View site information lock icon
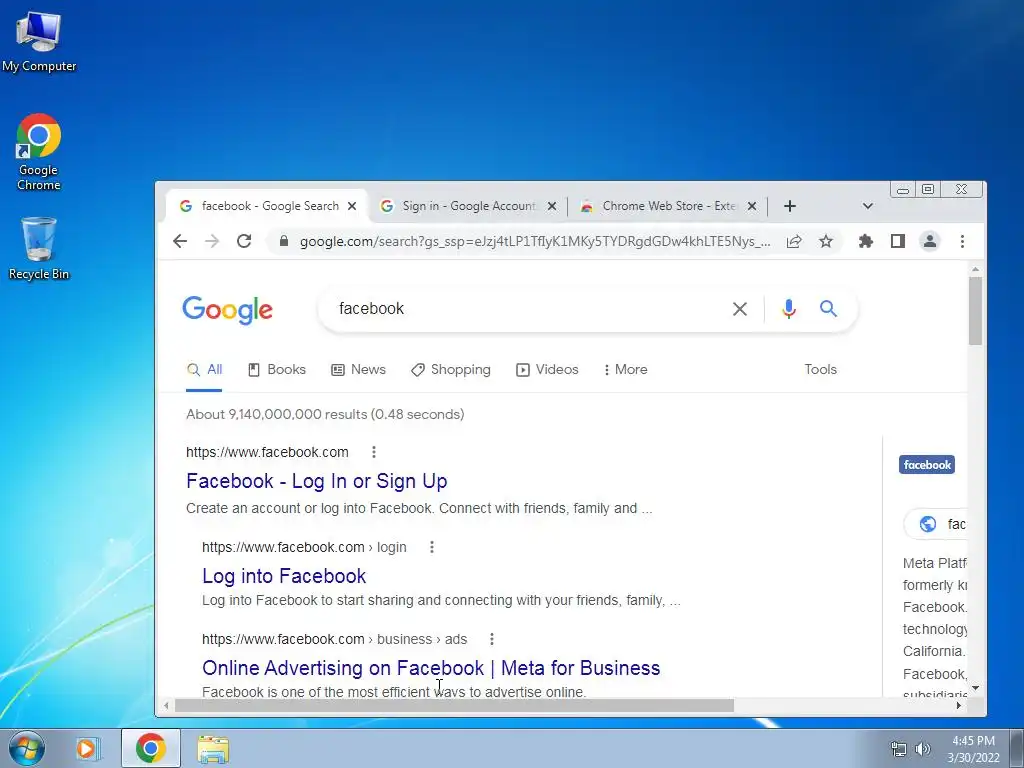 tap(283, 241)
